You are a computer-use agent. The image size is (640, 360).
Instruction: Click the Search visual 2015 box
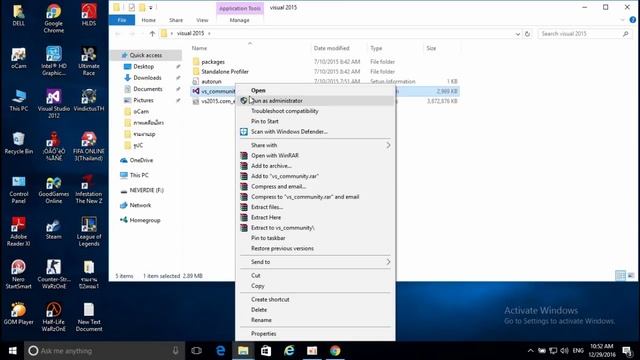pyautogui.click(x=584, y=34)
